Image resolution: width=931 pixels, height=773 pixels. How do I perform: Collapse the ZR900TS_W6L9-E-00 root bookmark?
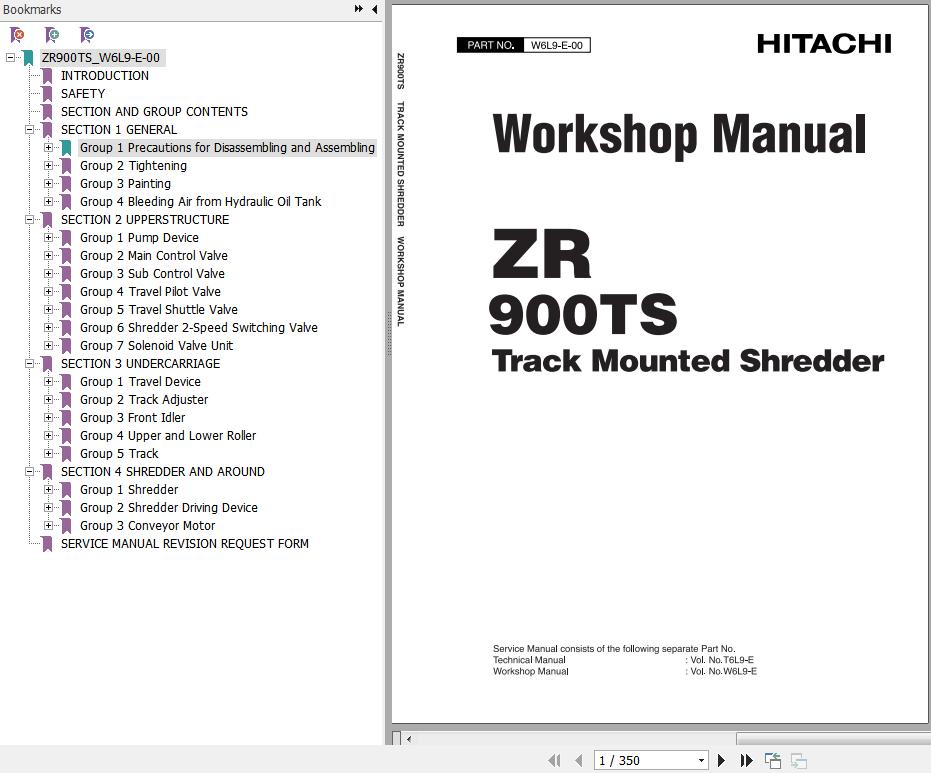(x=10, y=58)
